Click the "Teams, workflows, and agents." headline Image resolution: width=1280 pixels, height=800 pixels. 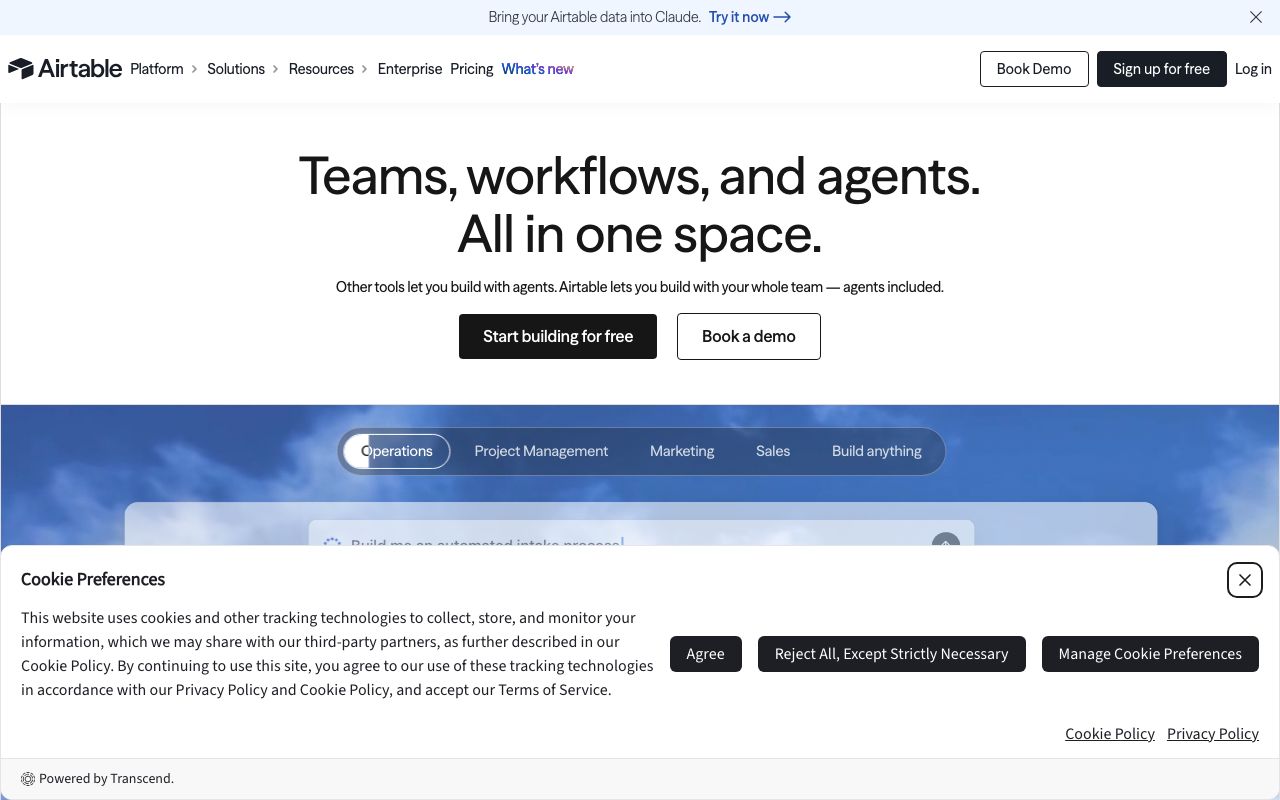click(x=640, y=176)
